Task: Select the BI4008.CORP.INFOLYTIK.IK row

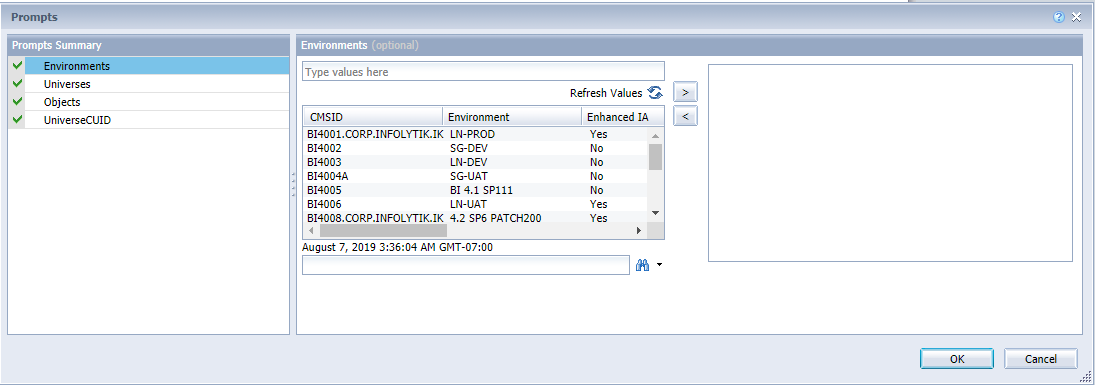Action: click(x=475, y=218)
